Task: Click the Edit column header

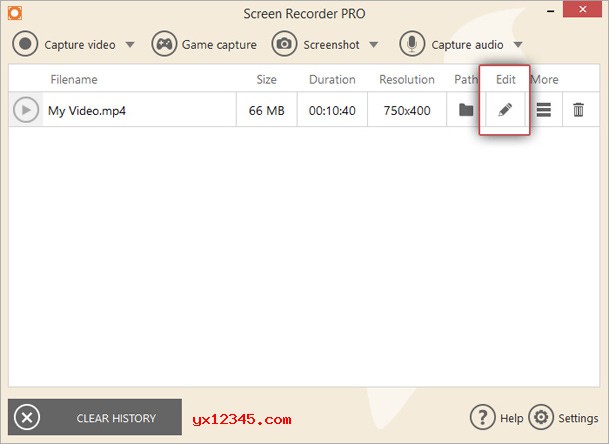Action: pyautogui.click(x=505, y=80)
